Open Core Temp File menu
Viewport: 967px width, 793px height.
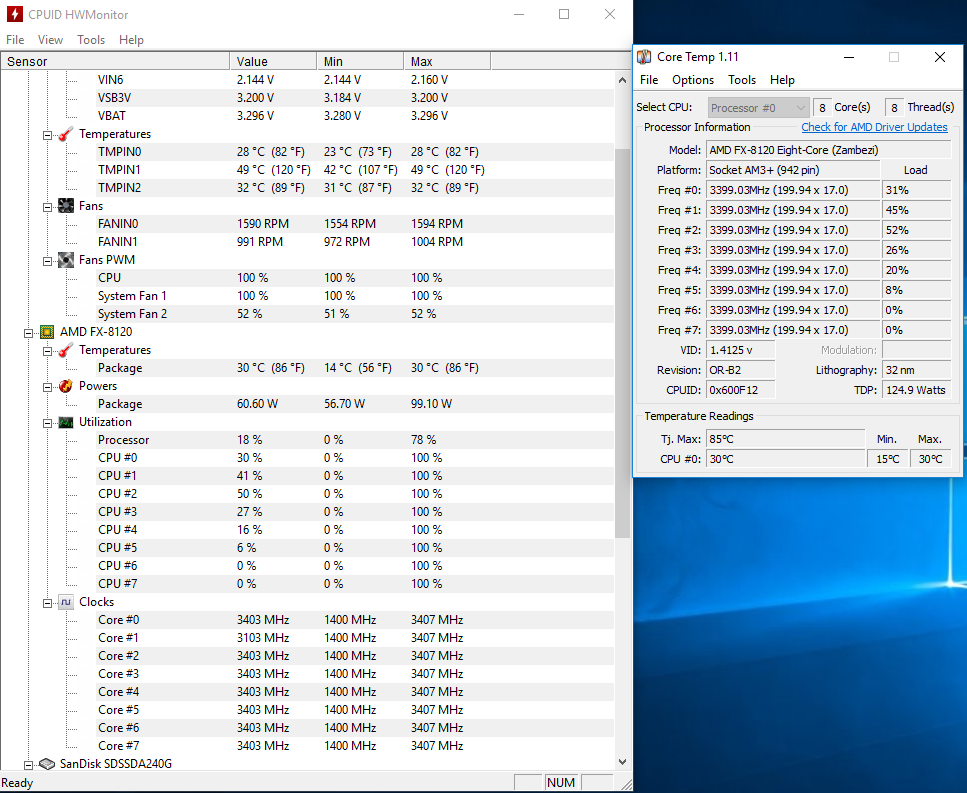[649, 80]
